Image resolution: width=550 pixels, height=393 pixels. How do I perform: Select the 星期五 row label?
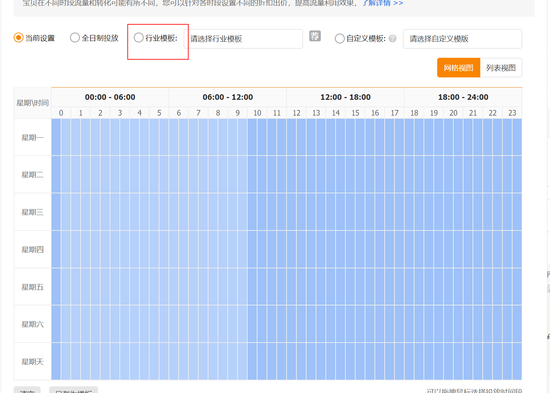tap(33, 287)
